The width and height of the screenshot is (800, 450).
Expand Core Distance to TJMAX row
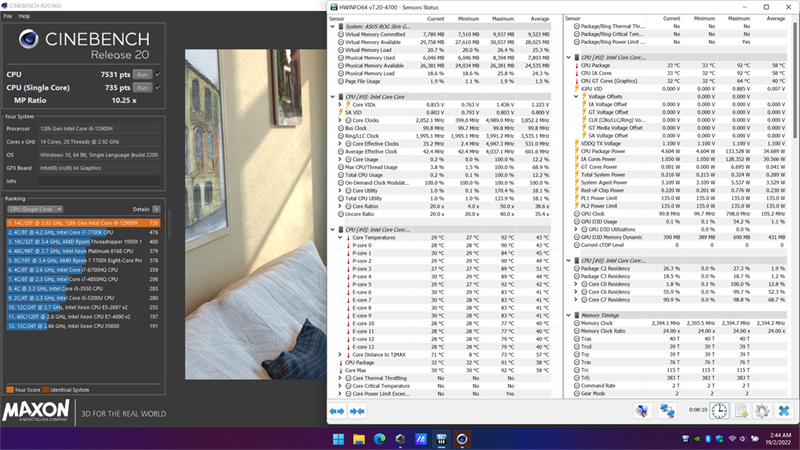pyautogui.click(x=340, y=355)
